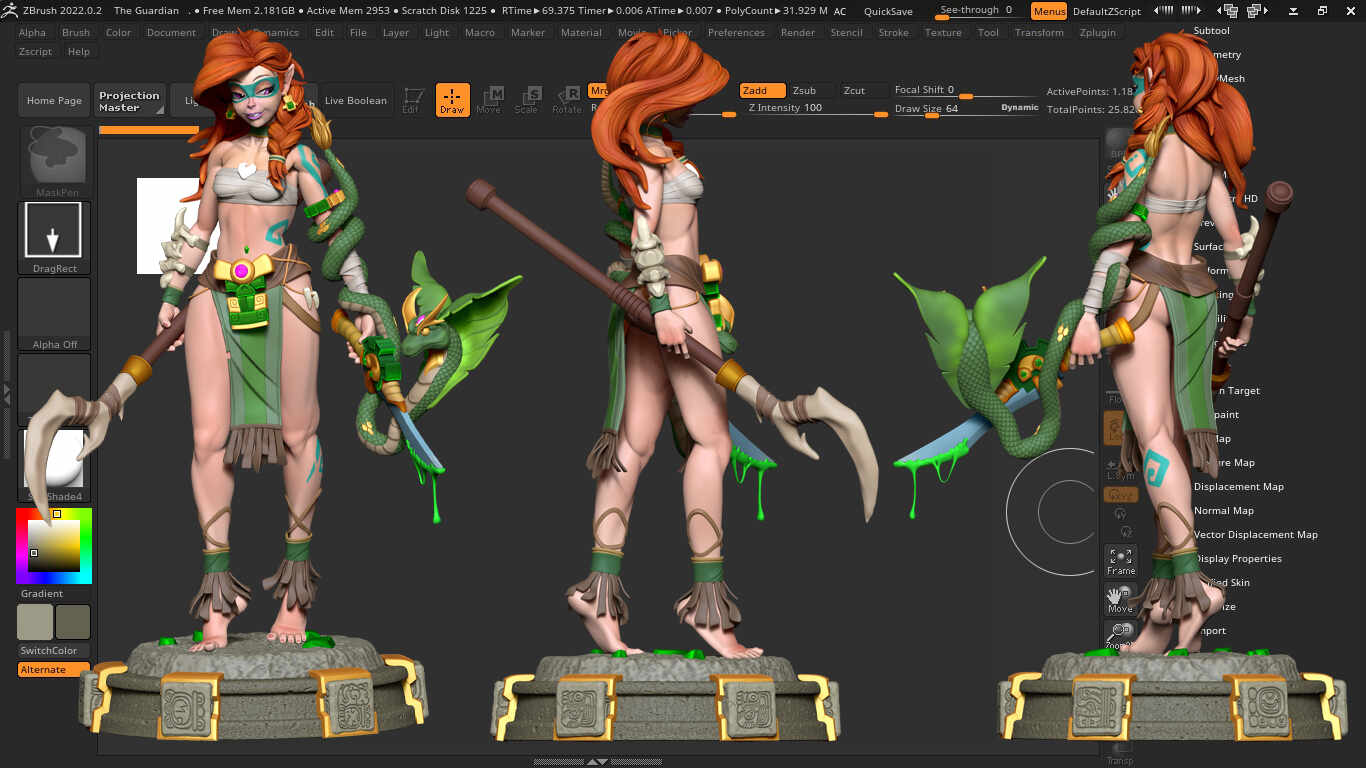Open the Macro menu
The width and height of the screenshot is (1366, 768).
pos(480,32)
